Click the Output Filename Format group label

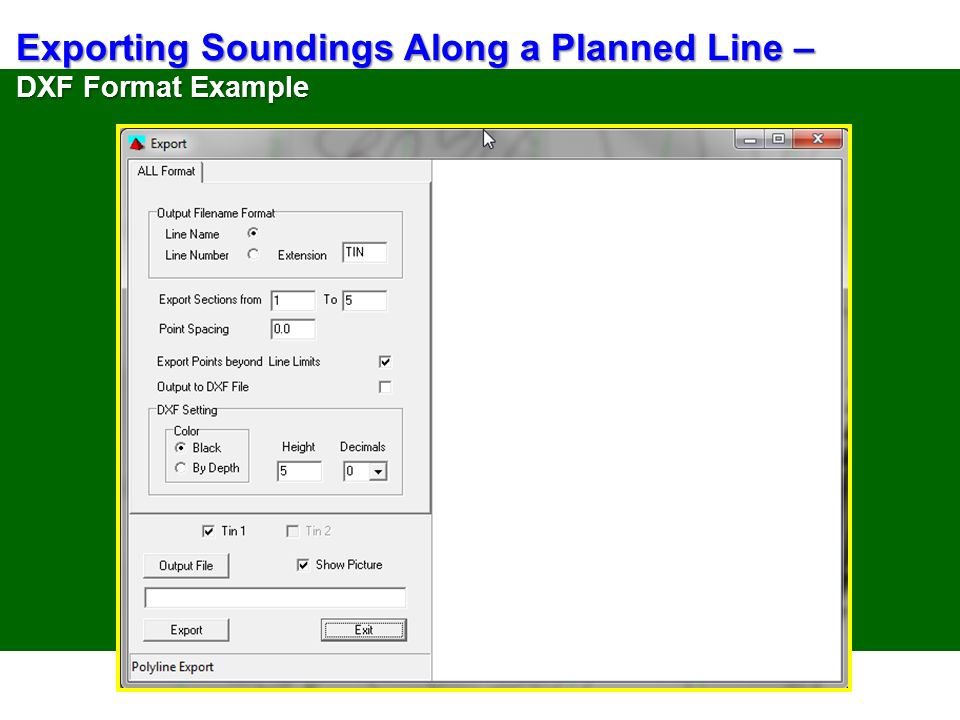click(x=216, y=213)
